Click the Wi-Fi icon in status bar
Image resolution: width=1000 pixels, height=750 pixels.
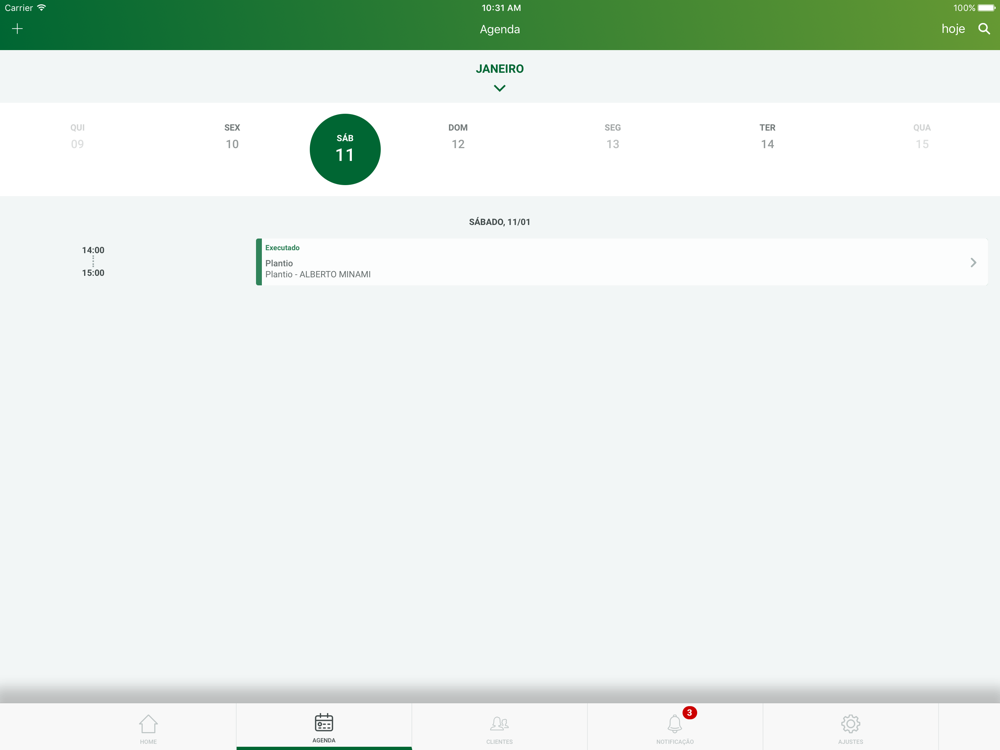[x=41, y=8]
